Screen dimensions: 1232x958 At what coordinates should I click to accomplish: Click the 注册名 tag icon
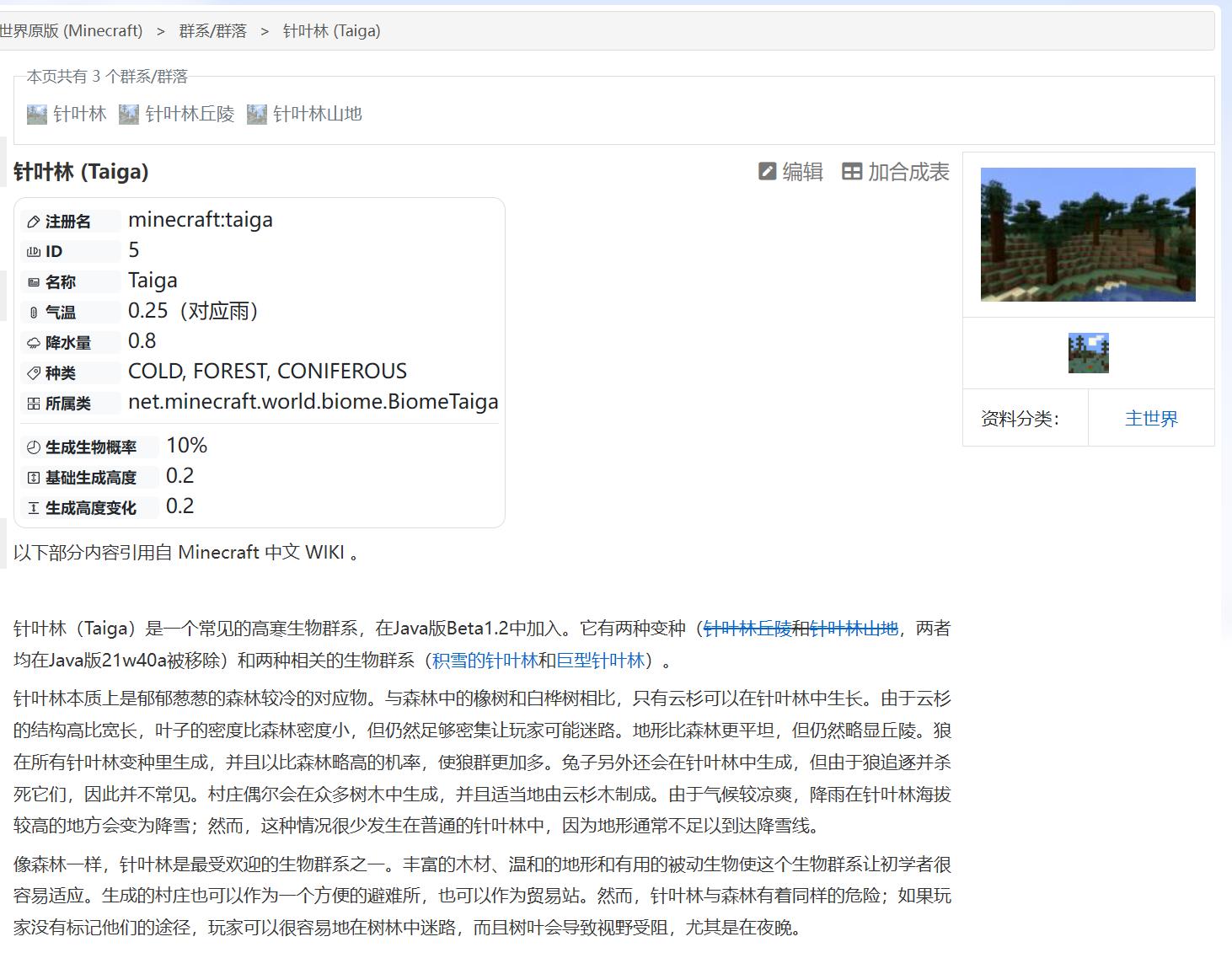(34, 222)
